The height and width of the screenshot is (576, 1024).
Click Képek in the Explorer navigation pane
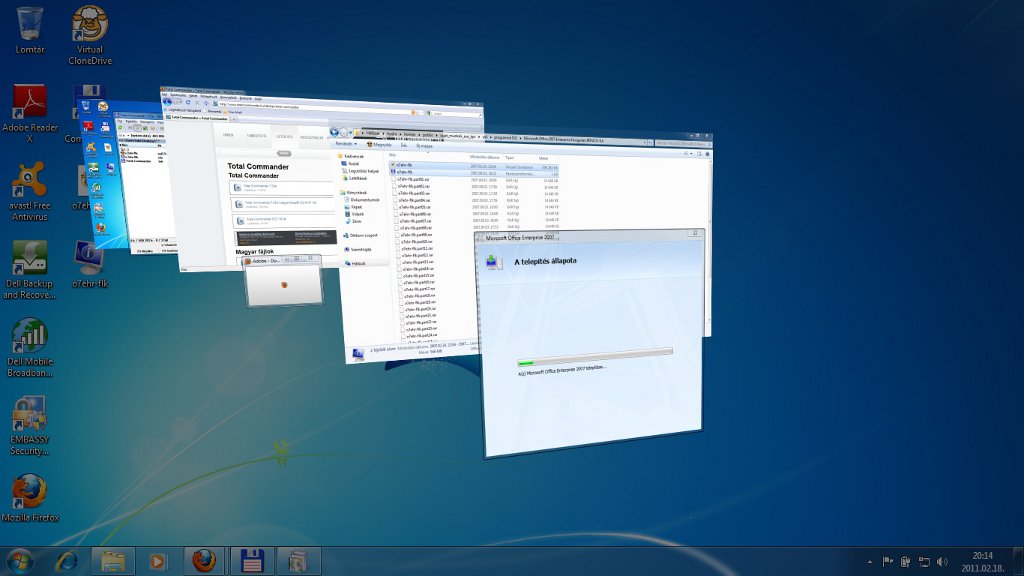coord(356,207)
